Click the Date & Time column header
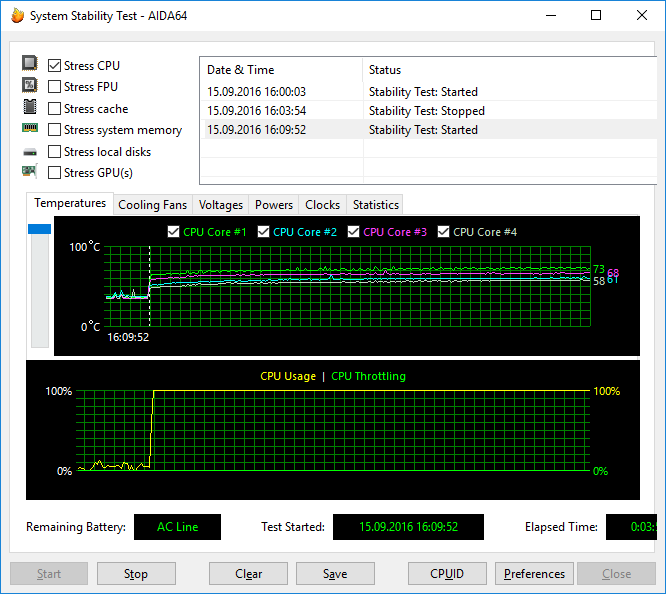 pyautogui.click(x=281, y=70)
